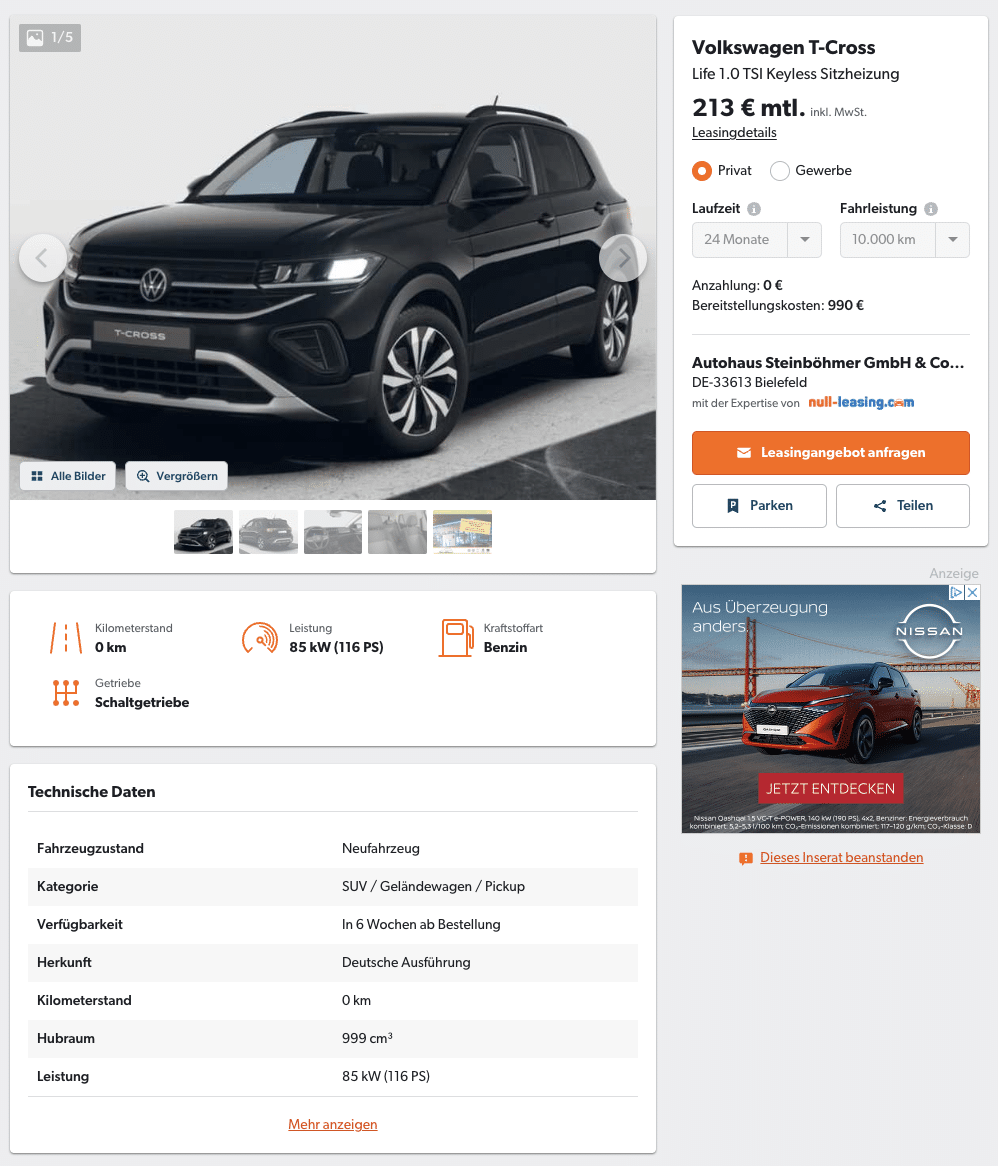Close the Nissan advertisement
The height and width of the screenshot is (1166, 998).
coord(972,592)
